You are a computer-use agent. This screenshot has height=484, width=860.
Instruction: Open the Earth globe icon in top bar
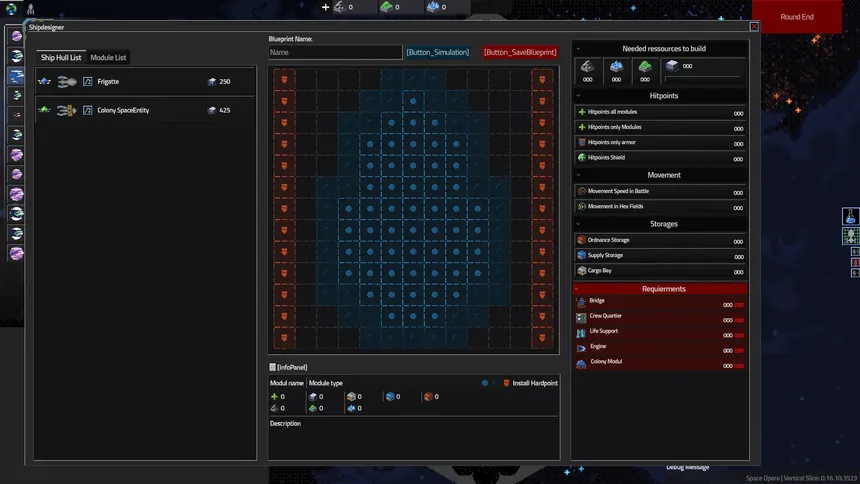pos(11,9)
